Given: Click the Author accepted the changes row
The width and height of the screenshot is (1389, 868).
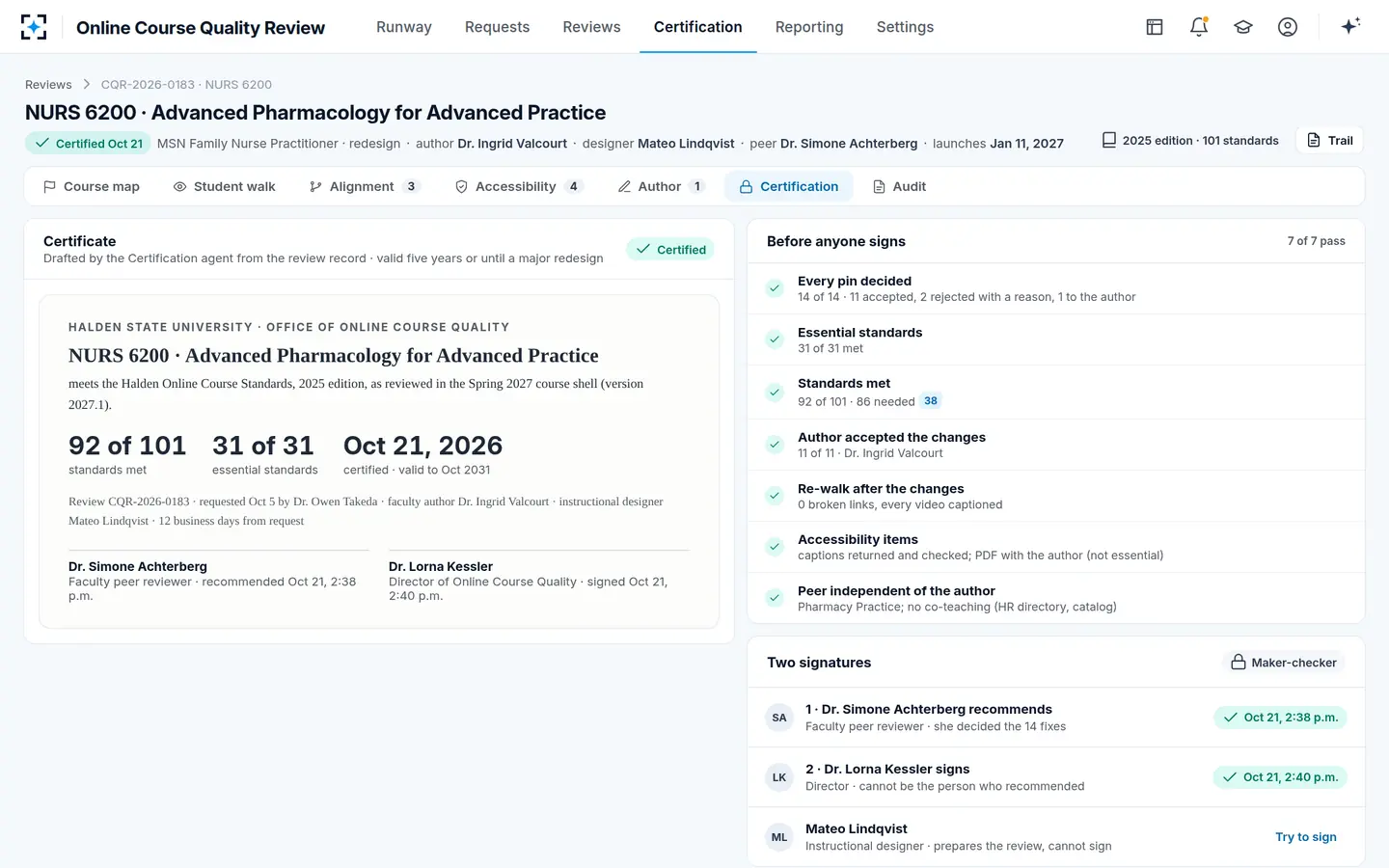Looking at the screenshot, I should tap(1056, 445).
